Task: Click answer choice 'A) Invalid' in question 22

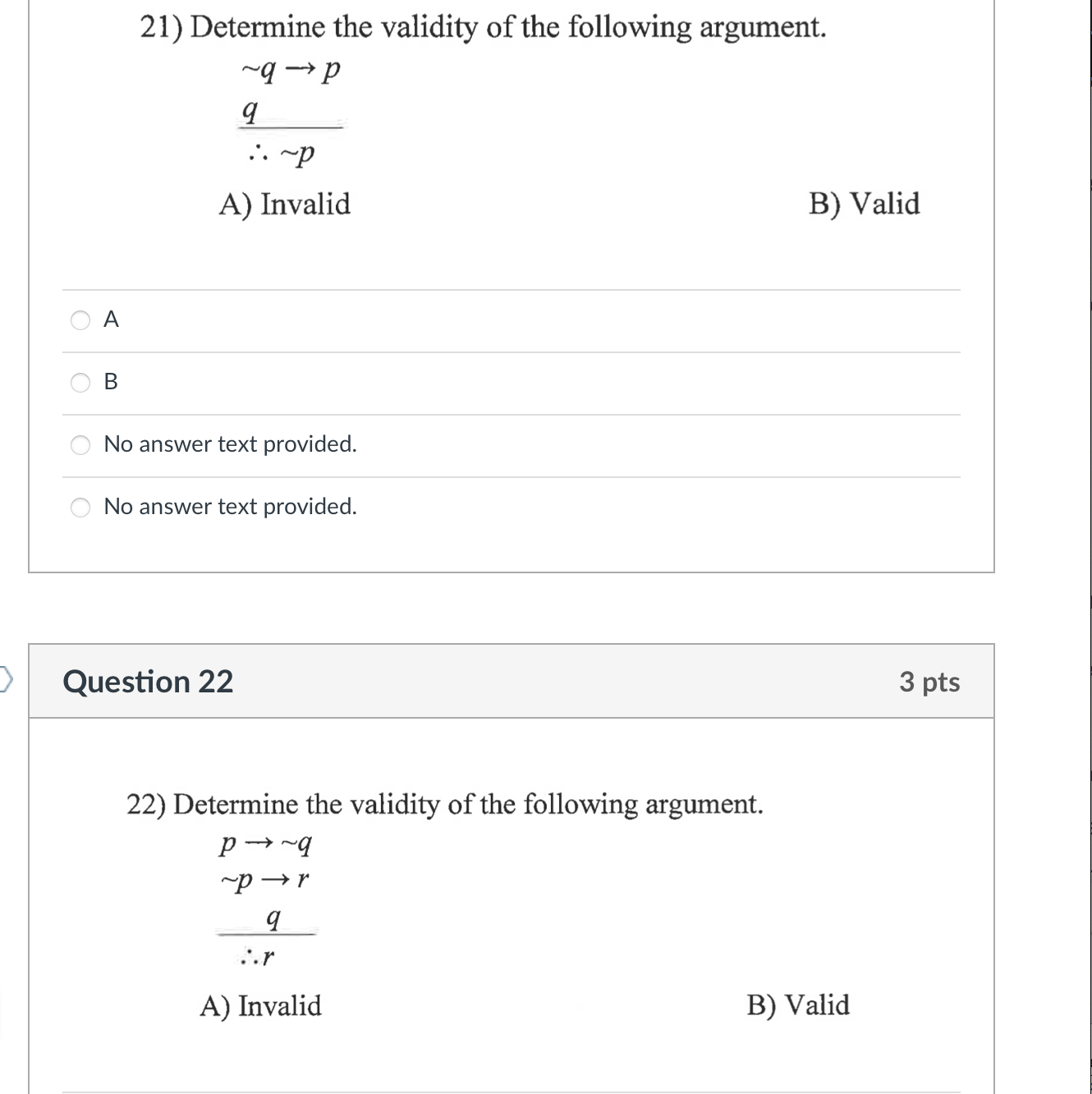Action: point(261,1004)
